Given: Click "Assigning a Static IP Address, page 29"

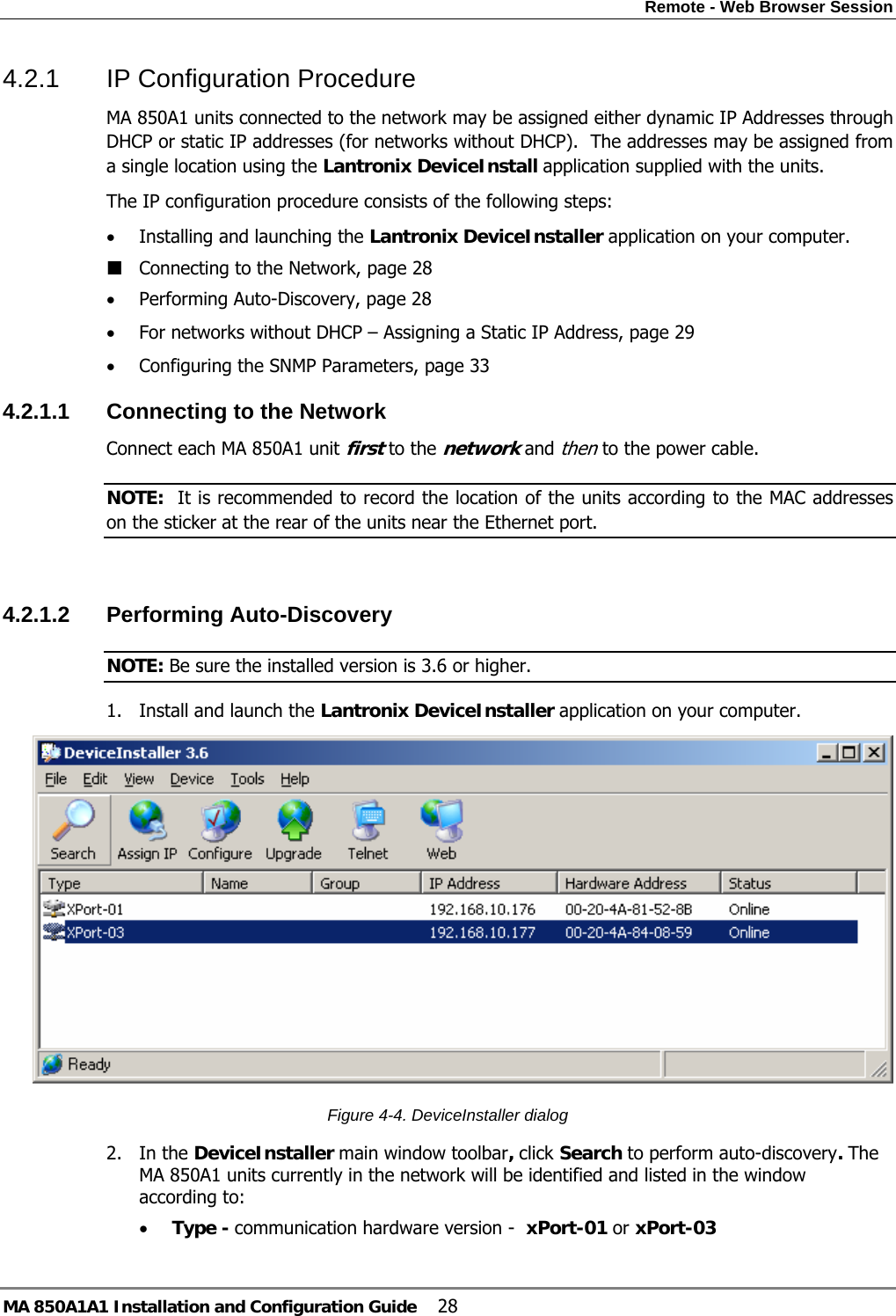Looking at the screenshot, I should click(x=538, y=333).
